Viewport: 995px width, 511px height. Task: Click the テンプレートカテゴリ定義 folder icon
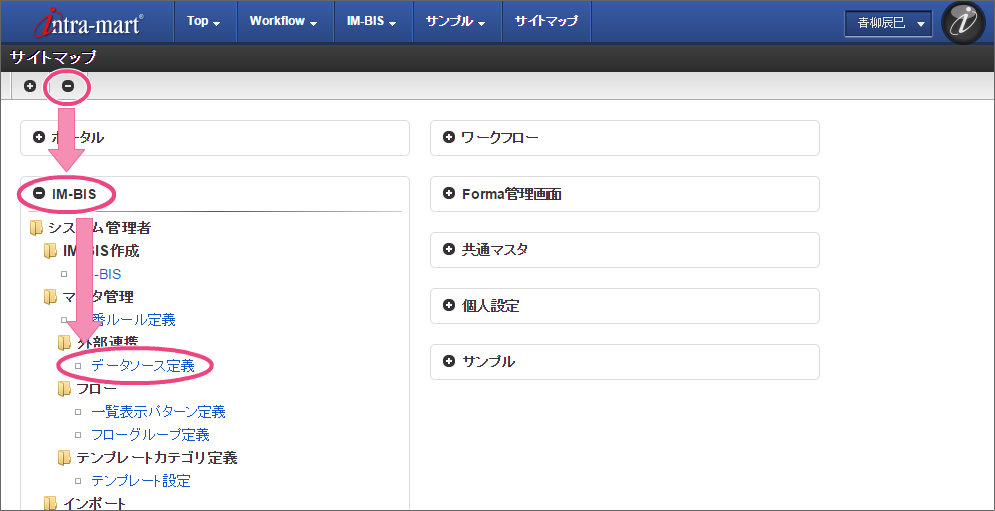pyautogui.click(x=64, y=457)
